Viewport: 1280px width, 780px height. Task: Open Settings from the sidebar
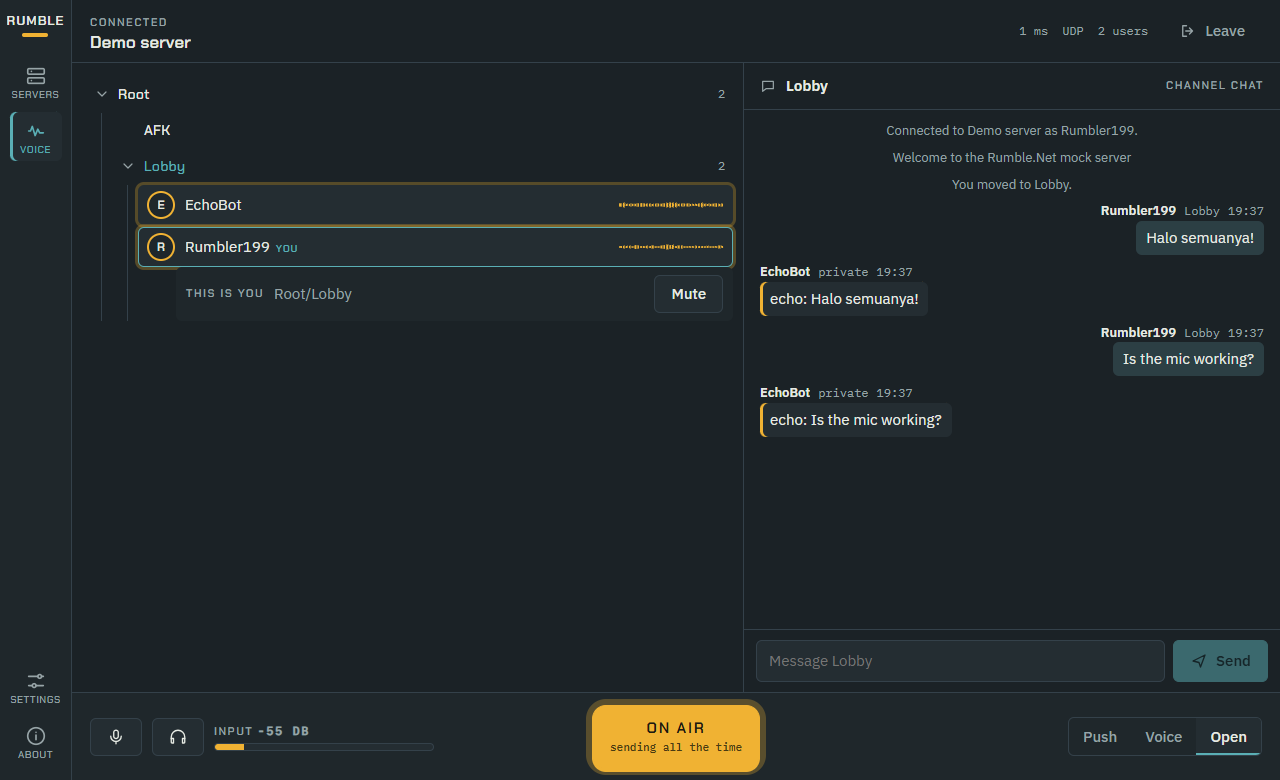tap(35, 688)
